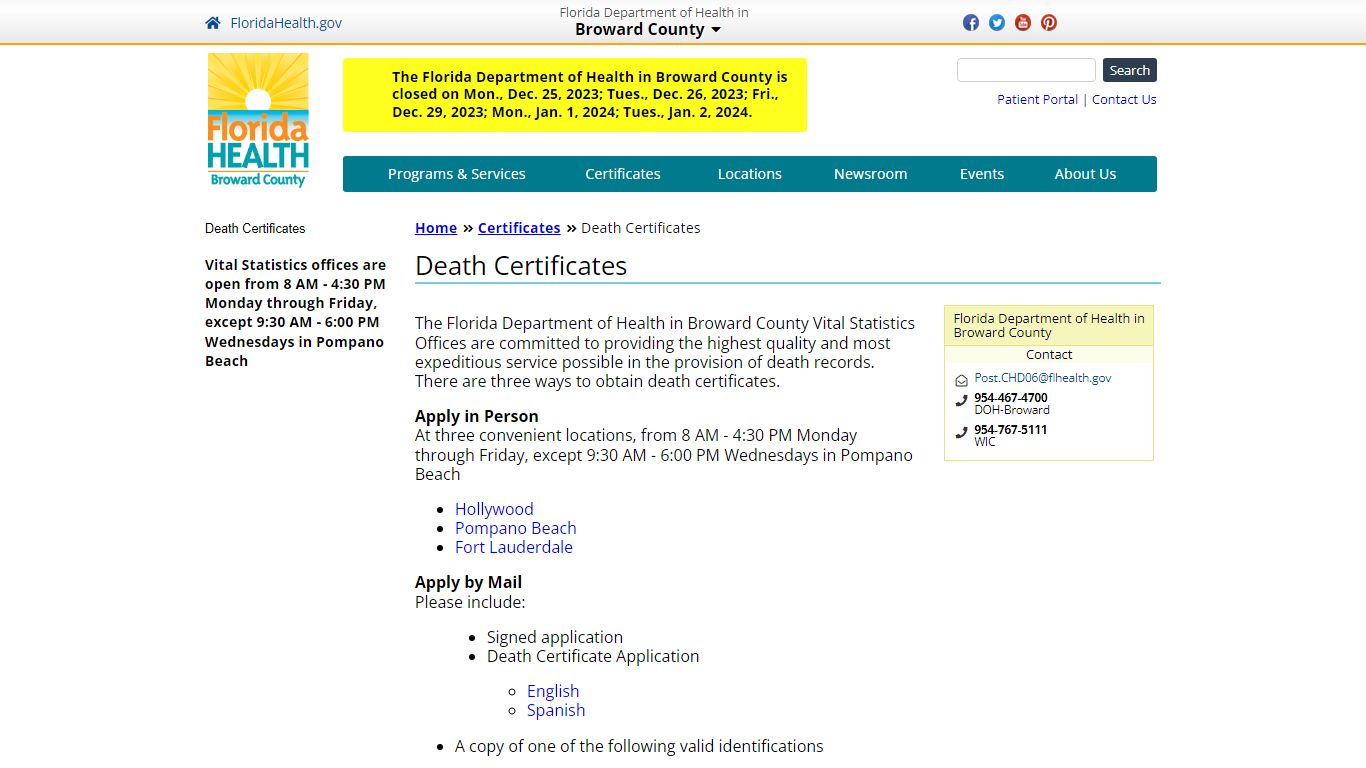Open the Hollywood location link

pyautogui.click(x=494, y=509)
